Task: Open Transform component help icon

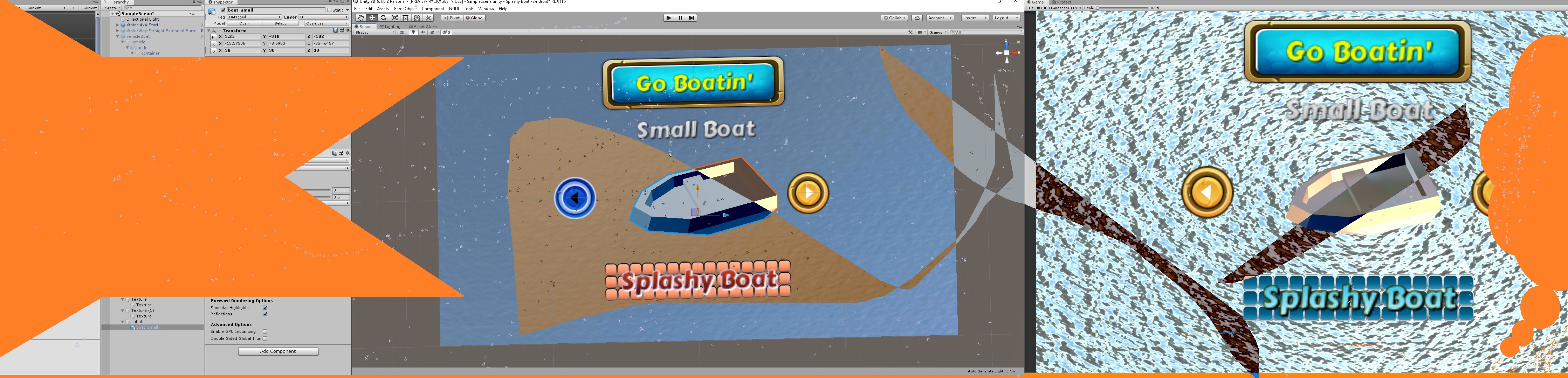Action: pyautogui.click(x=335, y=30)
